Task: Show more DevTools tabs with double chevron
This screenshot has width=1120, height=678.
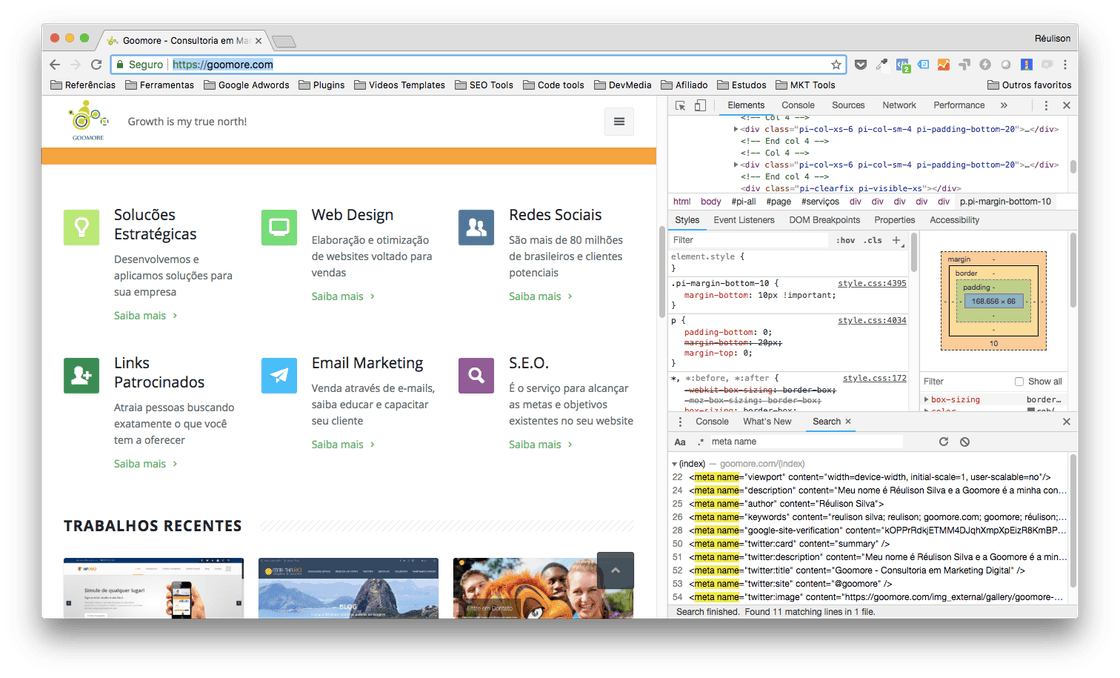Action: point(1003,105)
